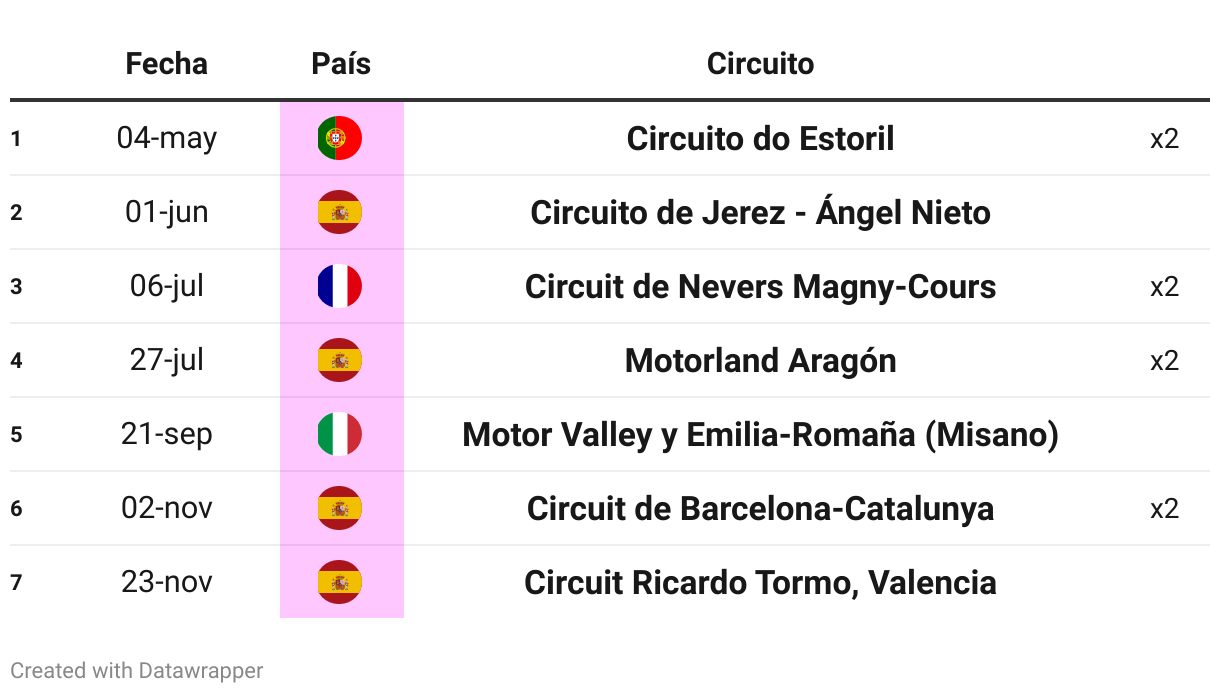Image resolution: width=1220 pixels, height=694 pixels.
Task: Click the Portugal flag icon in row 1
Action: [340, 138]
